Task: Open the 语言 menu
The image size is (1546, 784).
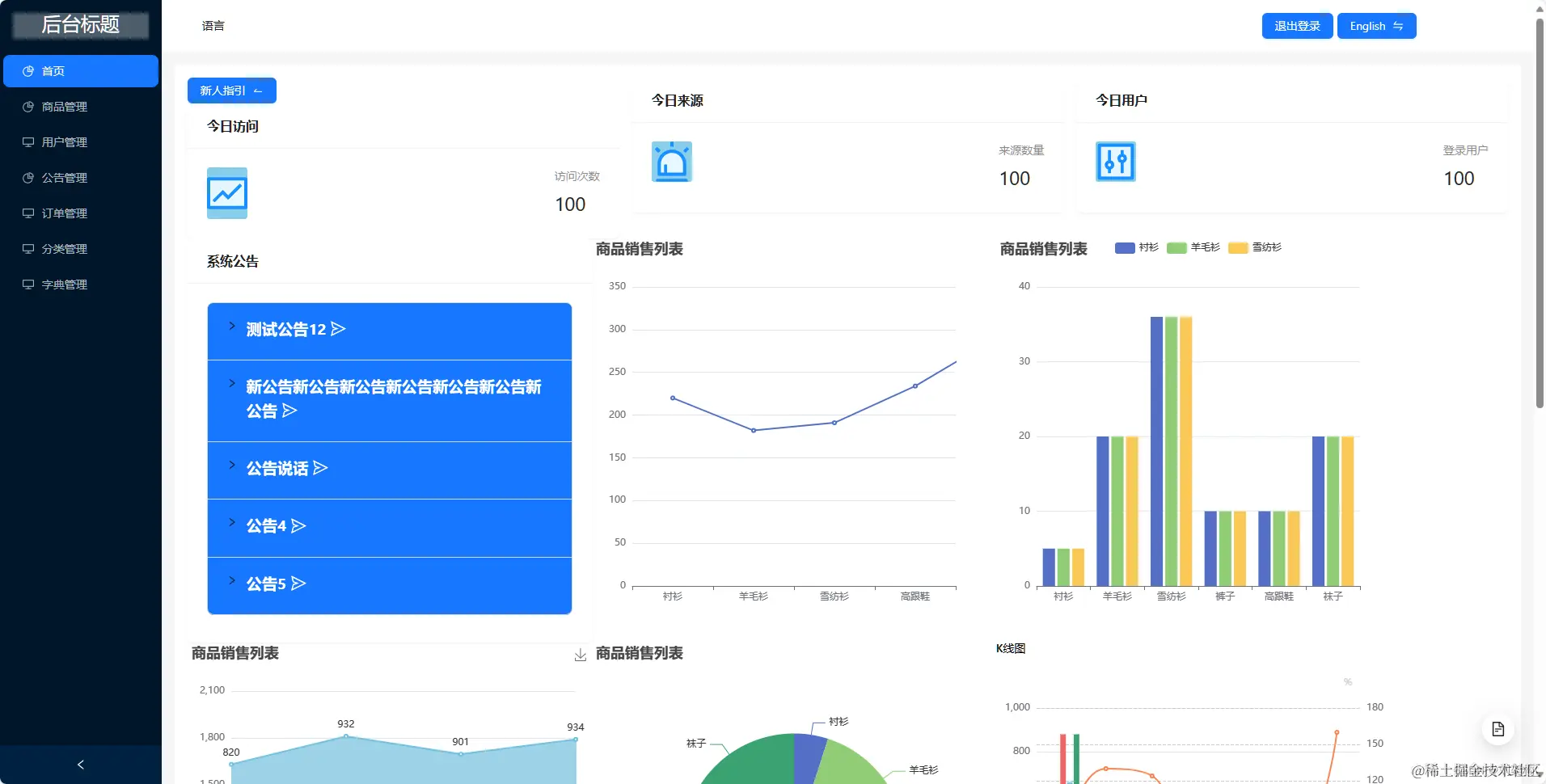Action: 213,25
